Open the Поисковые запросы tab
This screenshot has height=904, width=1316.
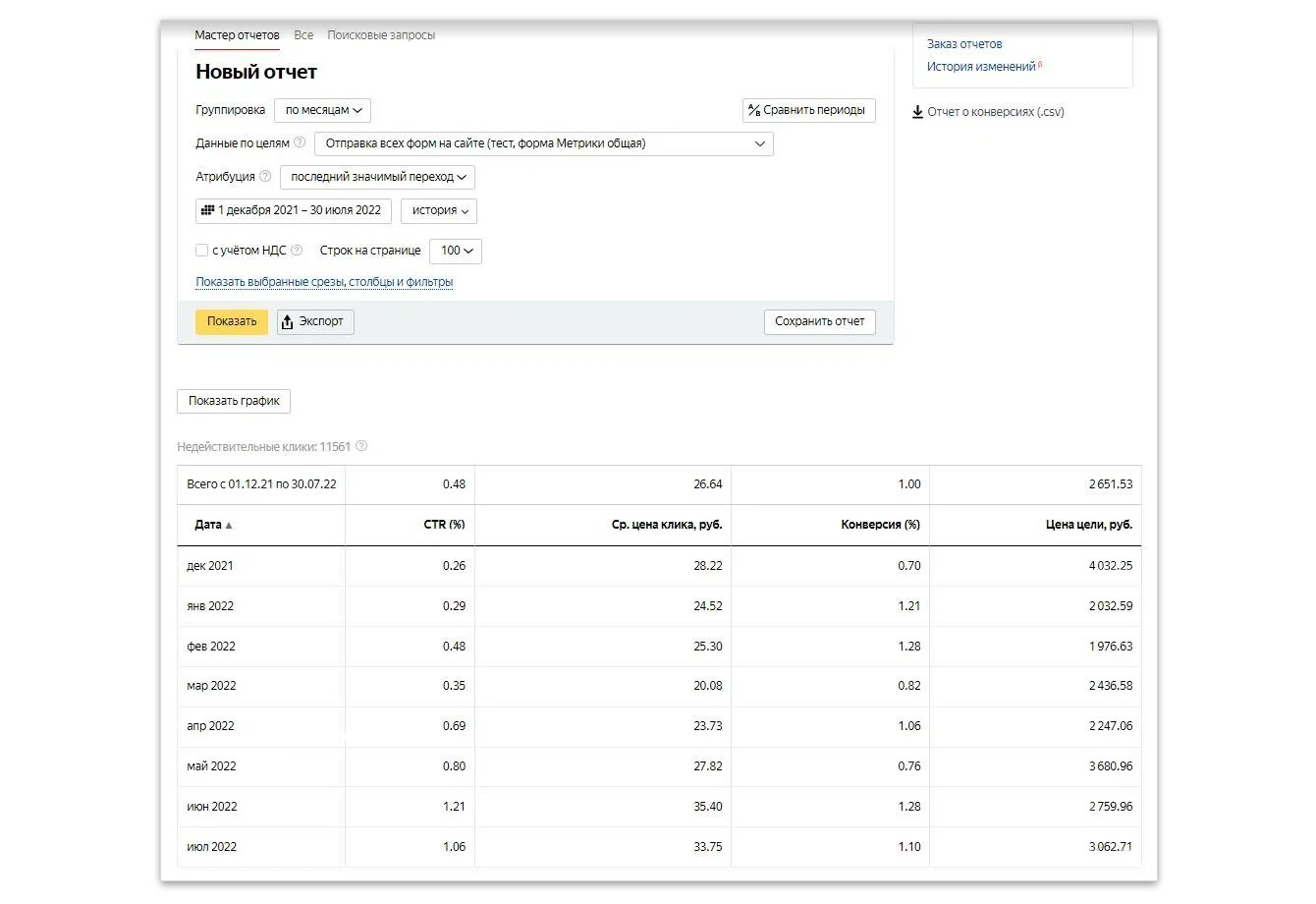381,35
